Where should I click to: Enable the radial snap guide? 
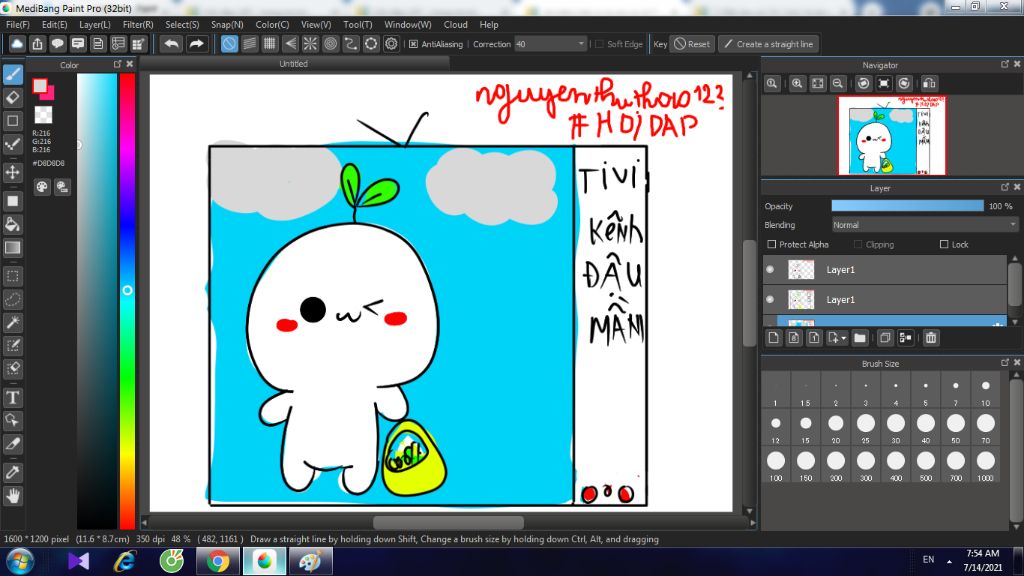tap(310, 44)
